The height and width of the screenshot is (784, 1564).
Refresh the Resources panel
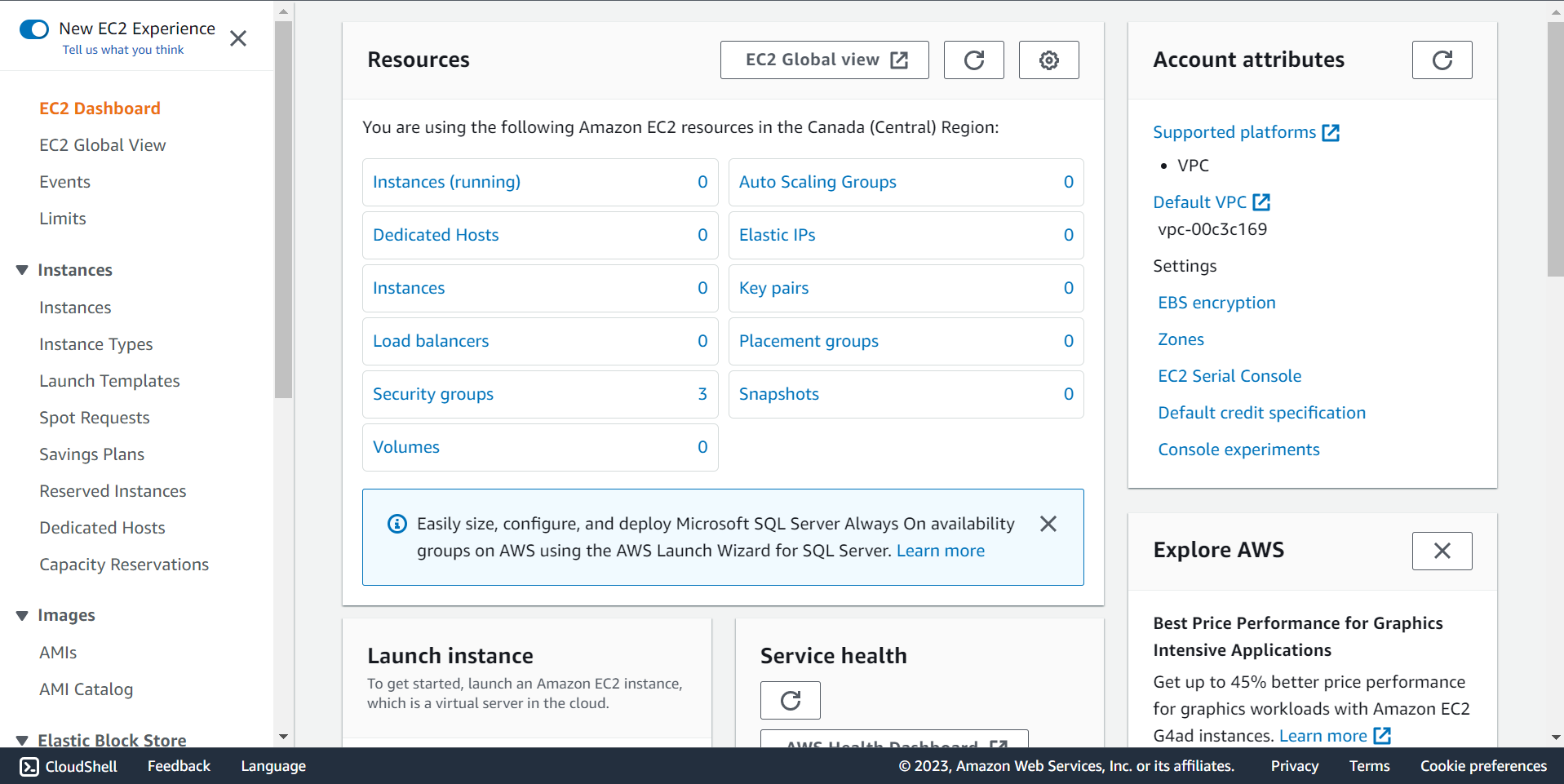tap(974, 60)
